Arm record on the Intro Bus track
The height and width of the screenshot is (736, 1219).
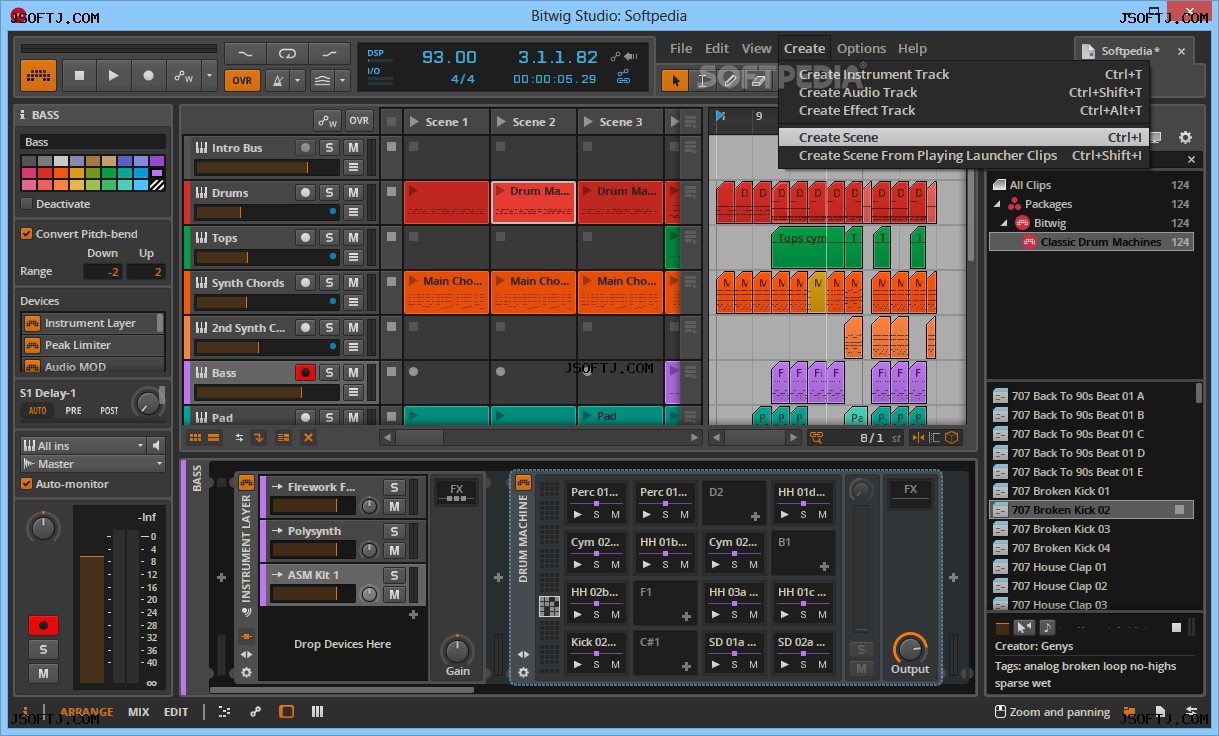305,147
